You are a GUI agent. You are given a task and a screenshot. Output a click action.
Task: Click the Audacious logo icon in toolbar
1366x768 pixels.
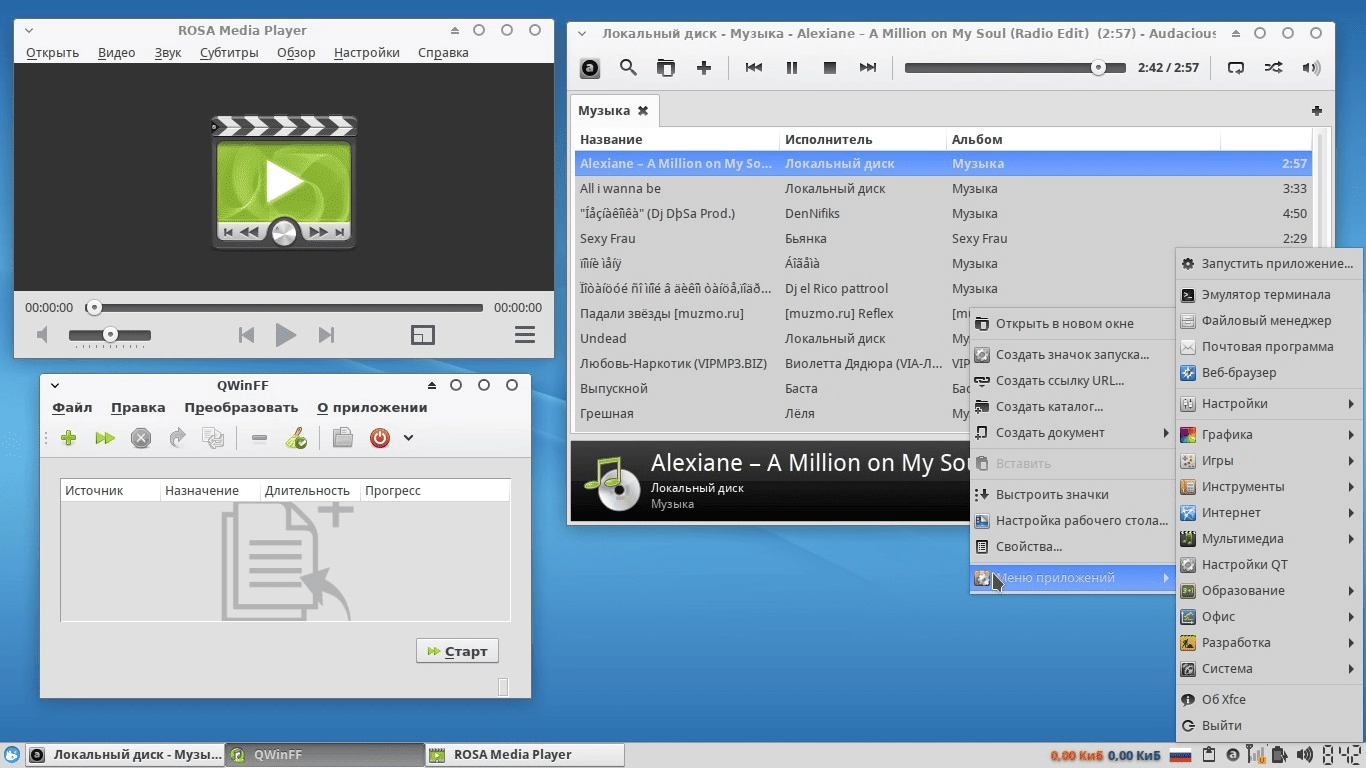pyautogui.click(x=590, y=68)
